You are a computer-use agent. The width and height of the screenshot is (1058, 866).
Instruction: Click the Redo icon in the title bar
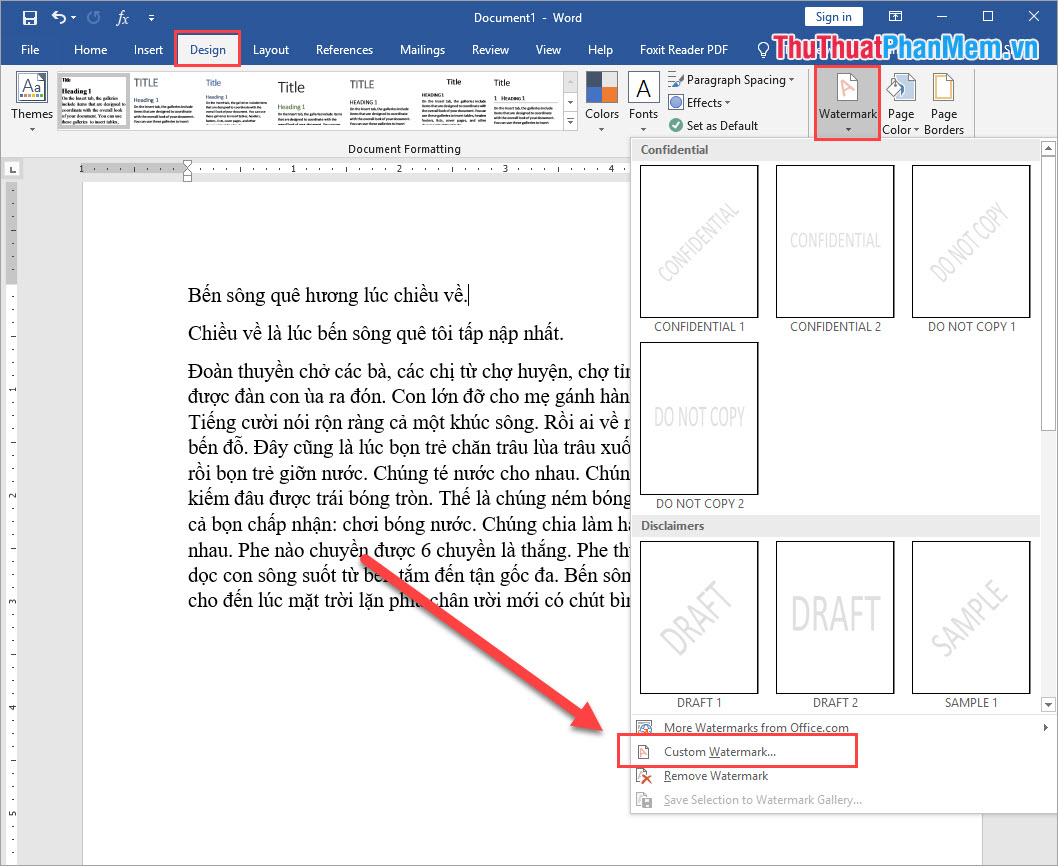[x=93, y=18]
